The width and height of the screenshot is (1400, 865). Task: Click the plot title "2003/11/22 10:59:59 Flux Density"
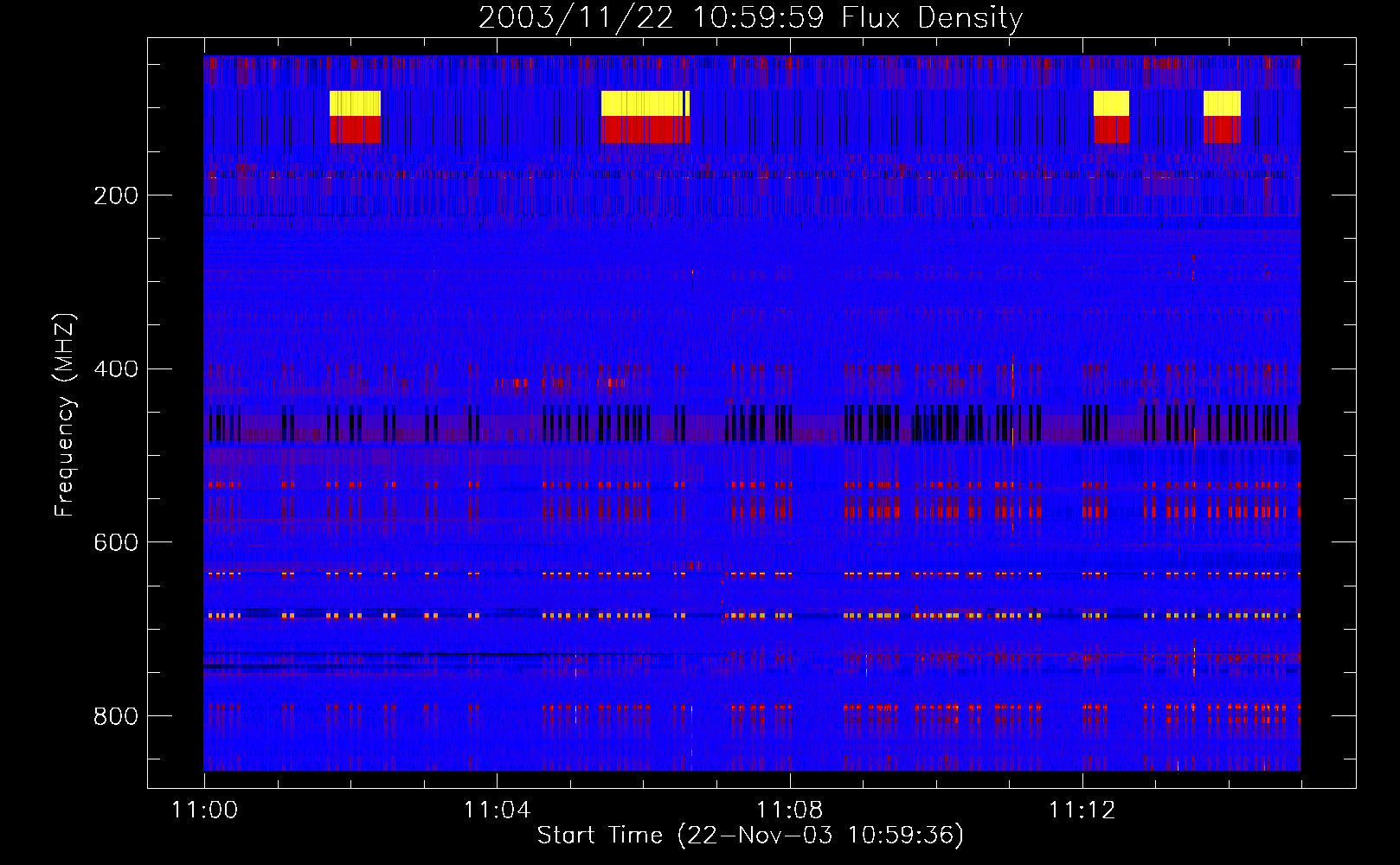[750, 17]
